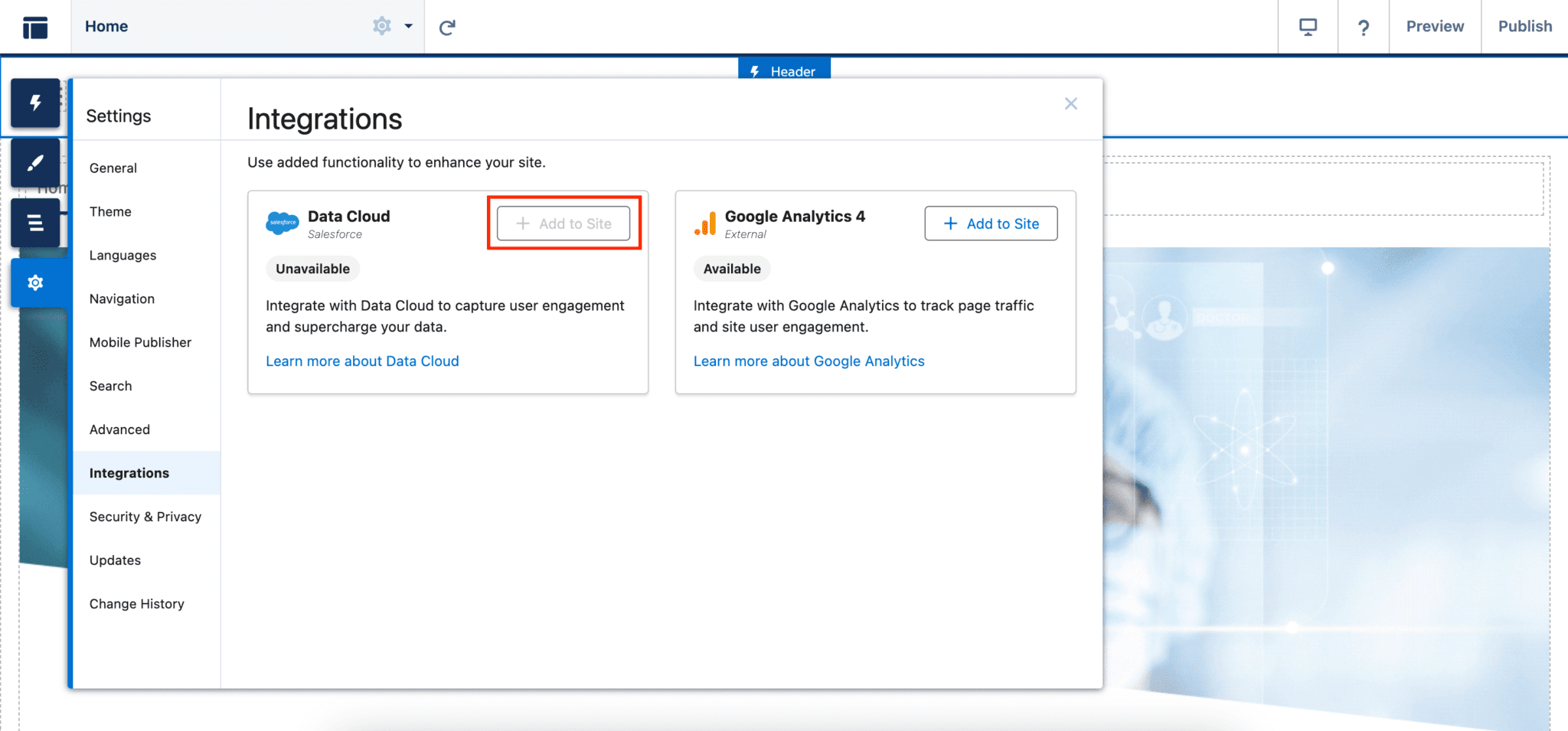Screen dimensions: 1568x731
Task: Click the Salesforce logo on Data Cloud card
Action: (282, 223)
